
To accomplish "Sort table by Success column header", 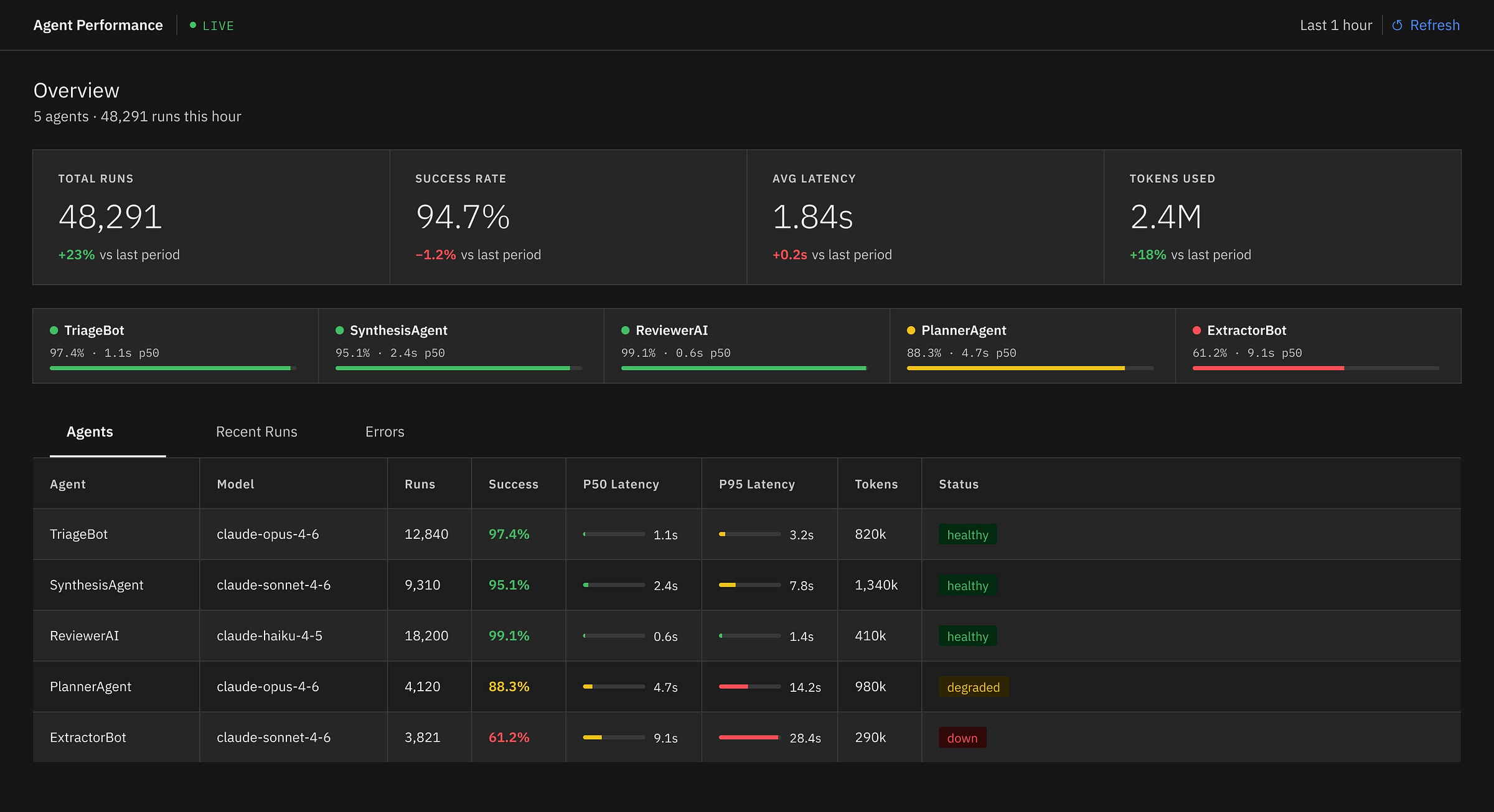I will 514,484.
